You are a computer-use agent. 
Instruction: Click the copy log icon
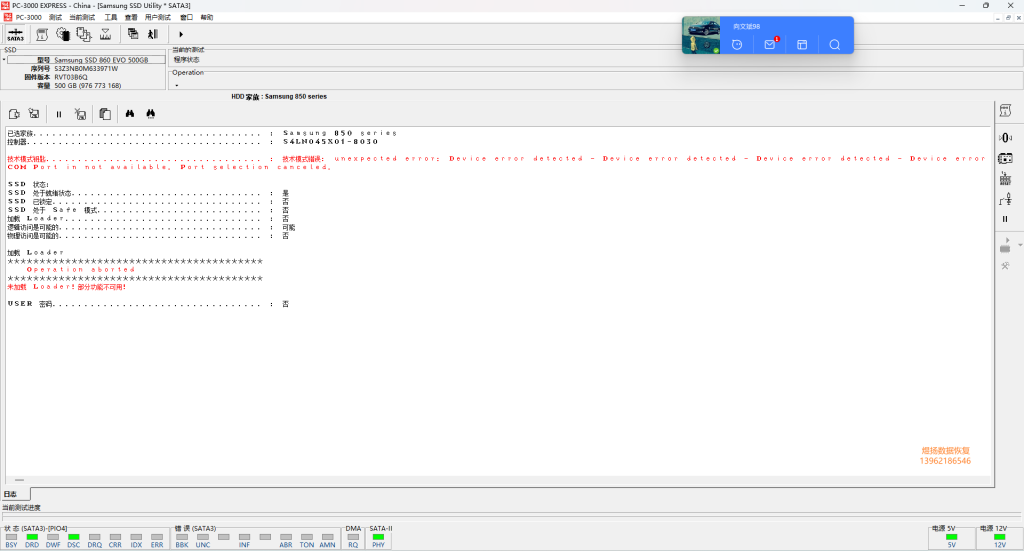click(105, 114)
